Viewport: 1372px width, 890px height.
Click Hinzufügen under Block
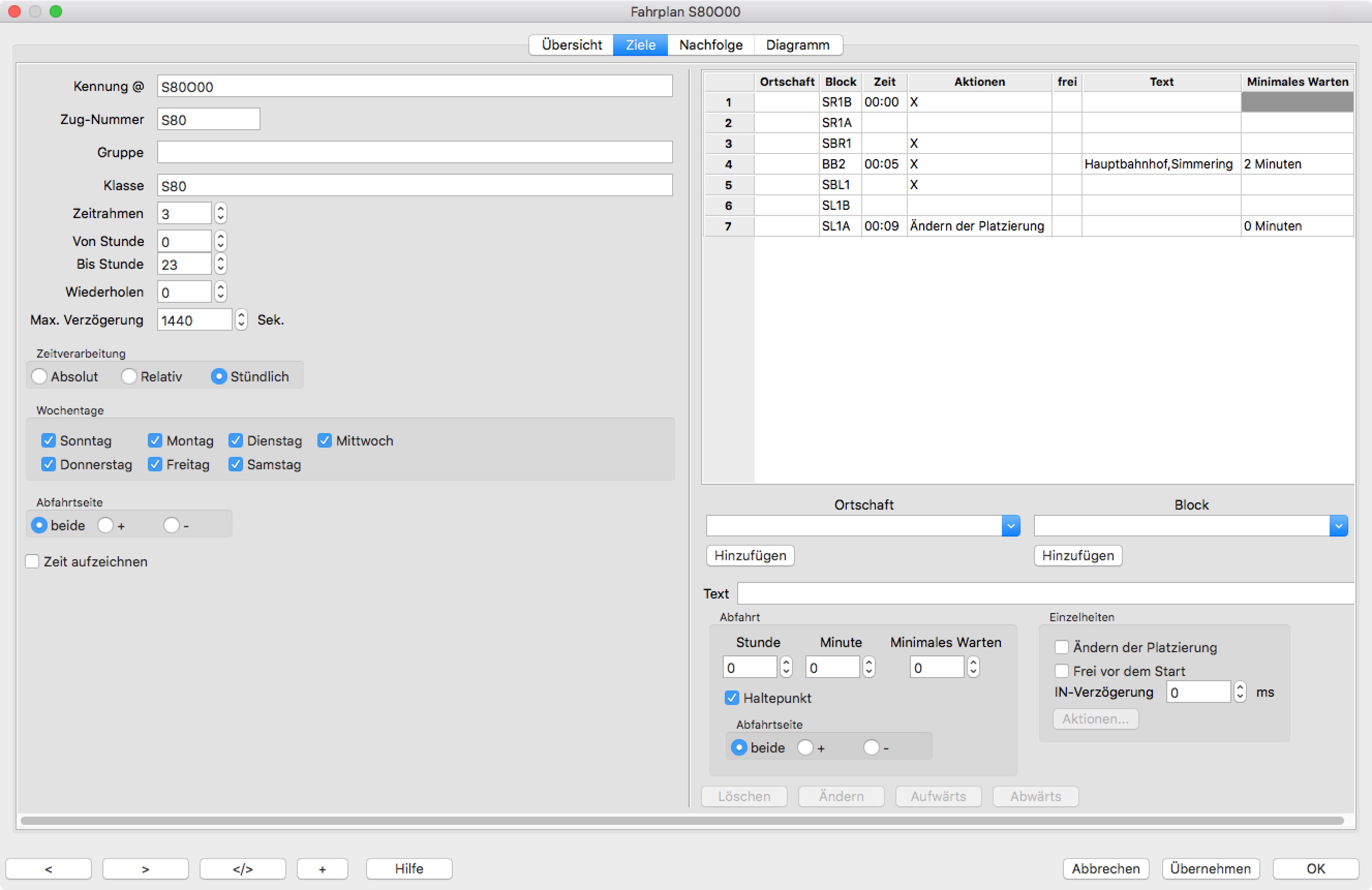(1077, 556)
